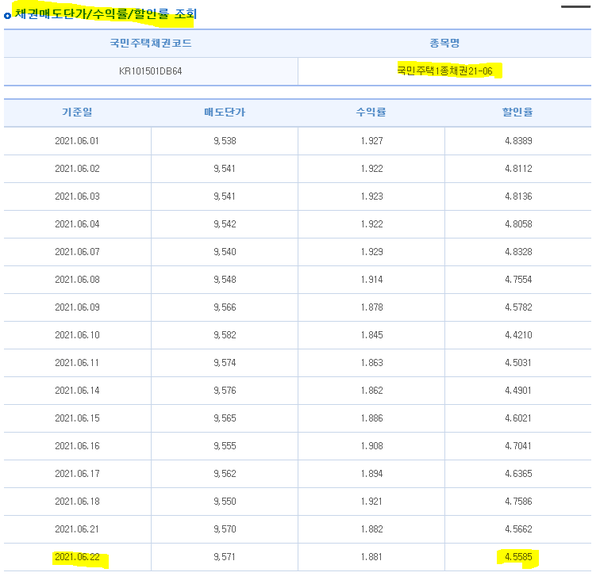Select price 9,570
The width and height of the screenshot is (600, 580).
click(225, 529)
